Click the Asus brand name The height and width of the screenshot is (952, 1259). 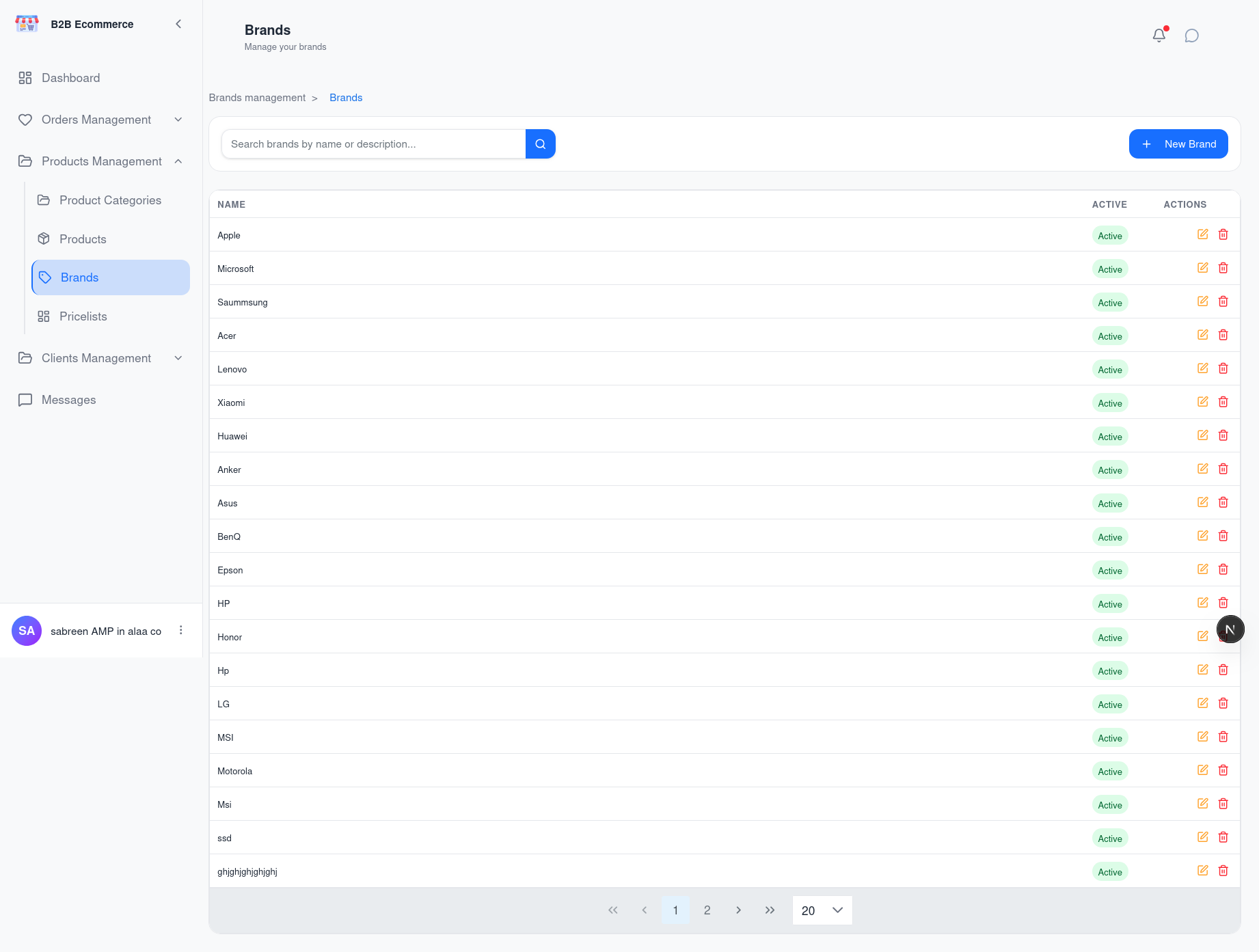(228, 503)
